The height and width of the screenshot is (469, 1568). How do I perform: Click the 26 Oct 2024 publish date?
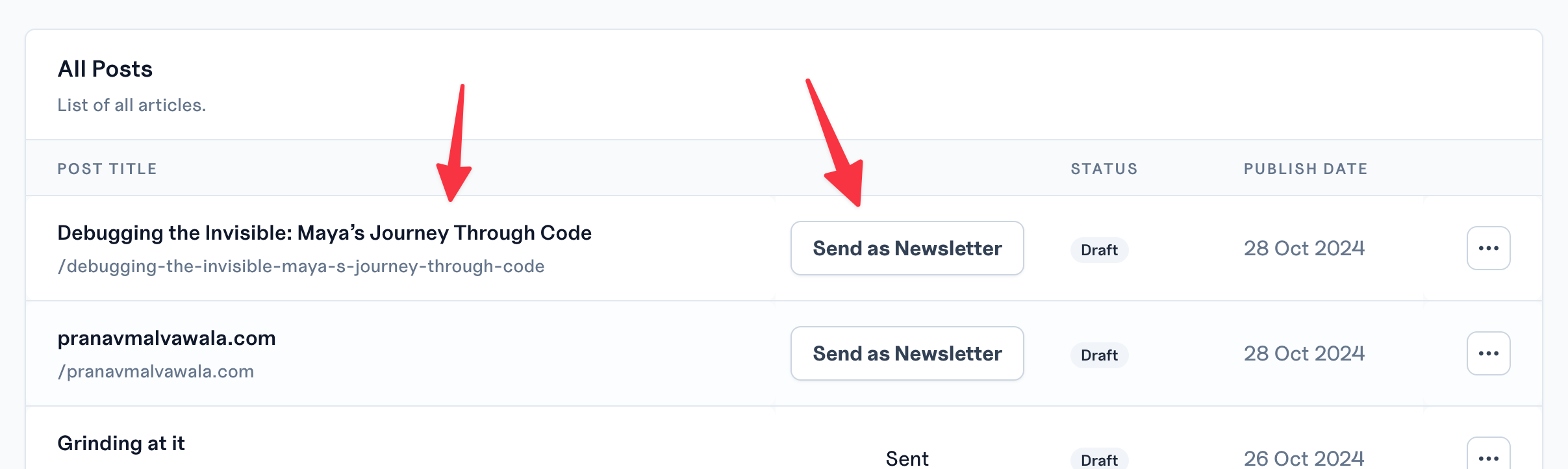(x=1304, y=458)
